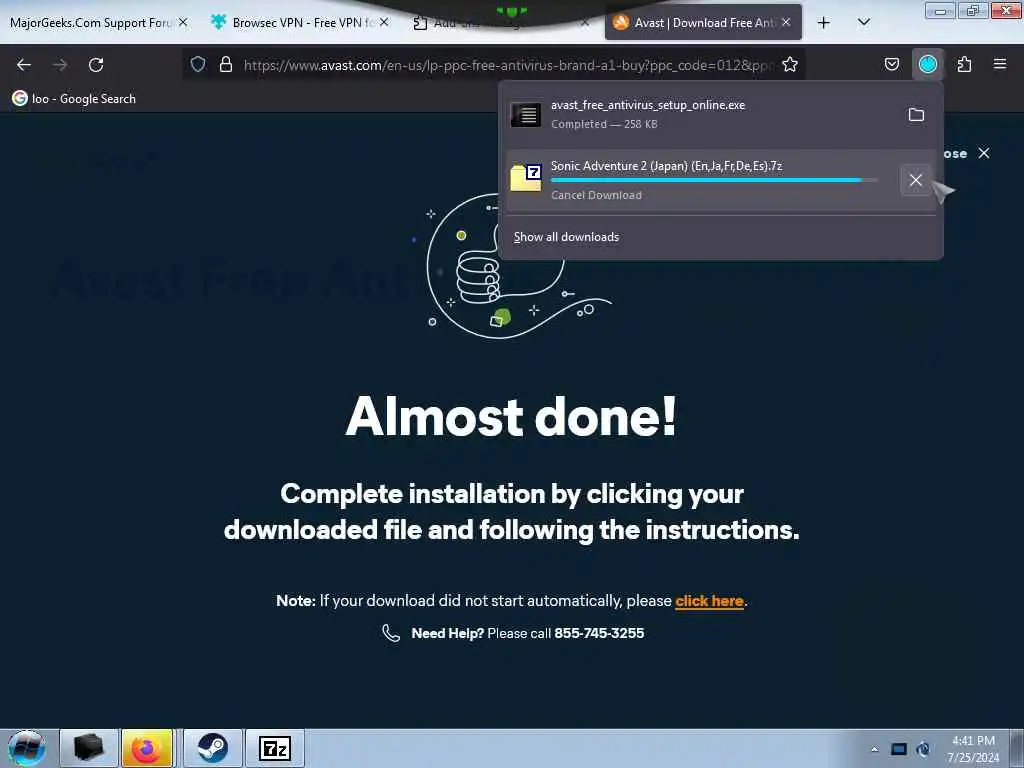Screen dimensions: 1024x768
Task: Open a new tab with plus button
Action: pos(824,23)
